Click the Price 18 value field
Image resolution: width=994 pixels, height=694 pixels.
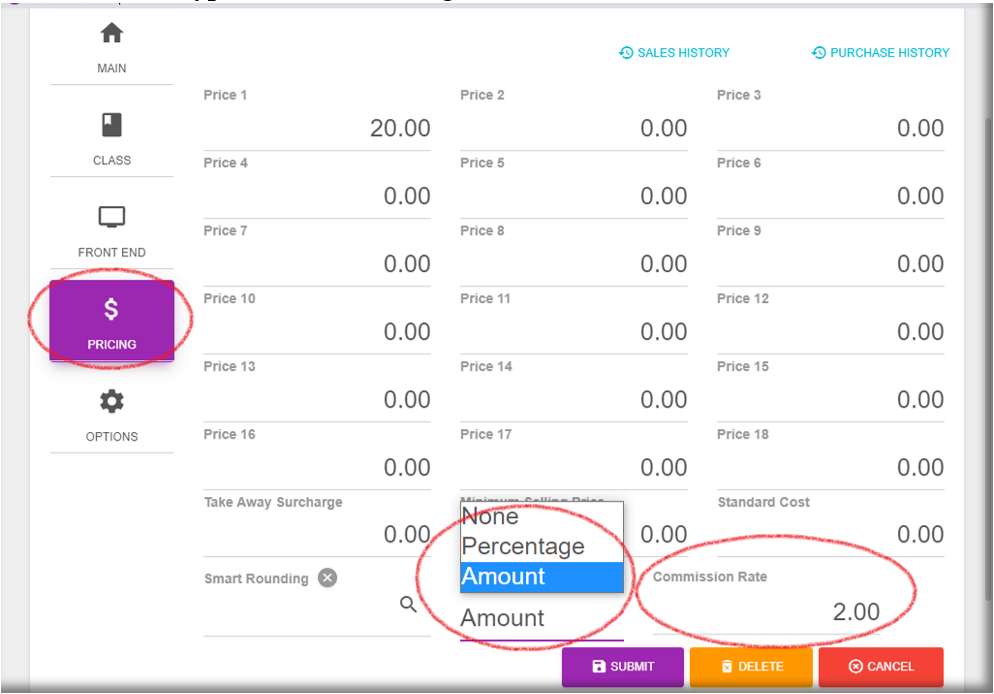(x=830, y=467)
